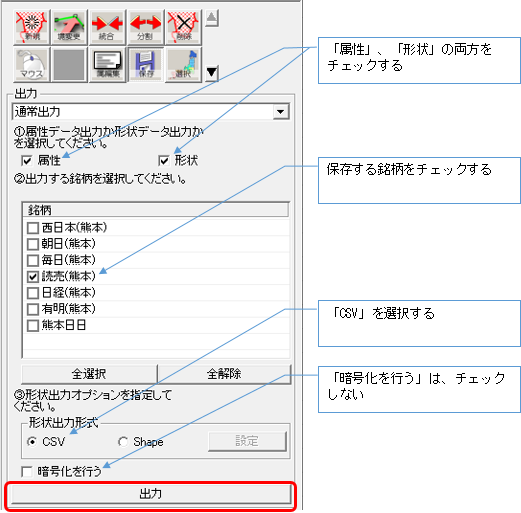Click the 銘柄 list column header

click(155, 210)
